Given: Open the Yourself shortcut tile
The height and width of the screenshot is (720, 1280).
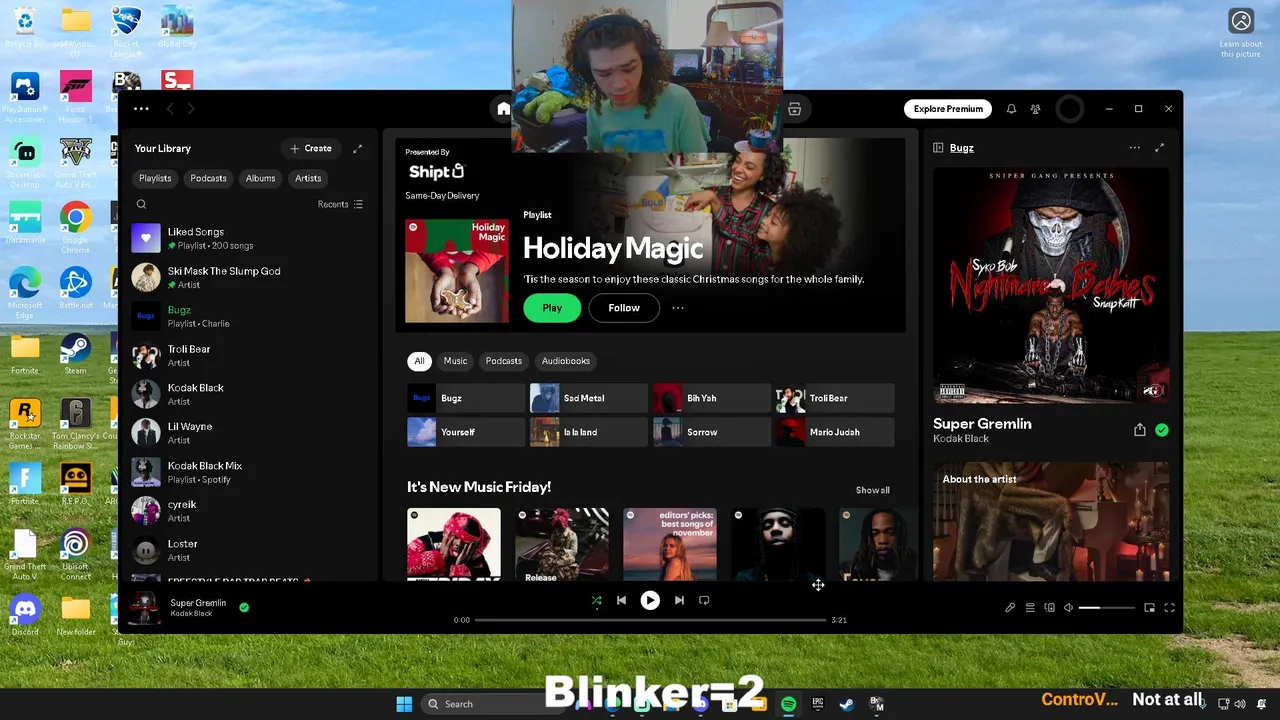Looking at the screenshot, I should point(466,432).
